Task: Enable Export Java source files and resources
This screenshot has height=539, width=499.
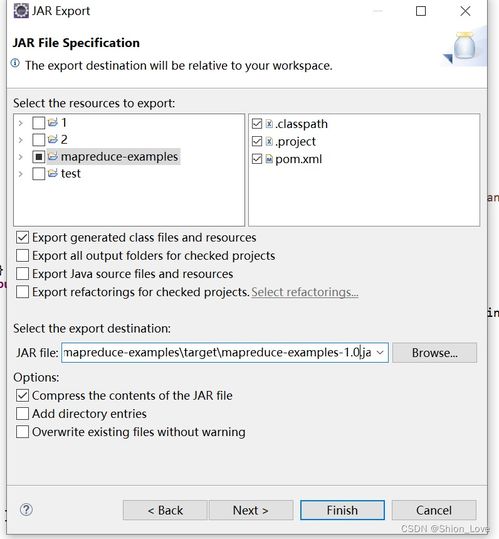Action: [x=22, y=274]
